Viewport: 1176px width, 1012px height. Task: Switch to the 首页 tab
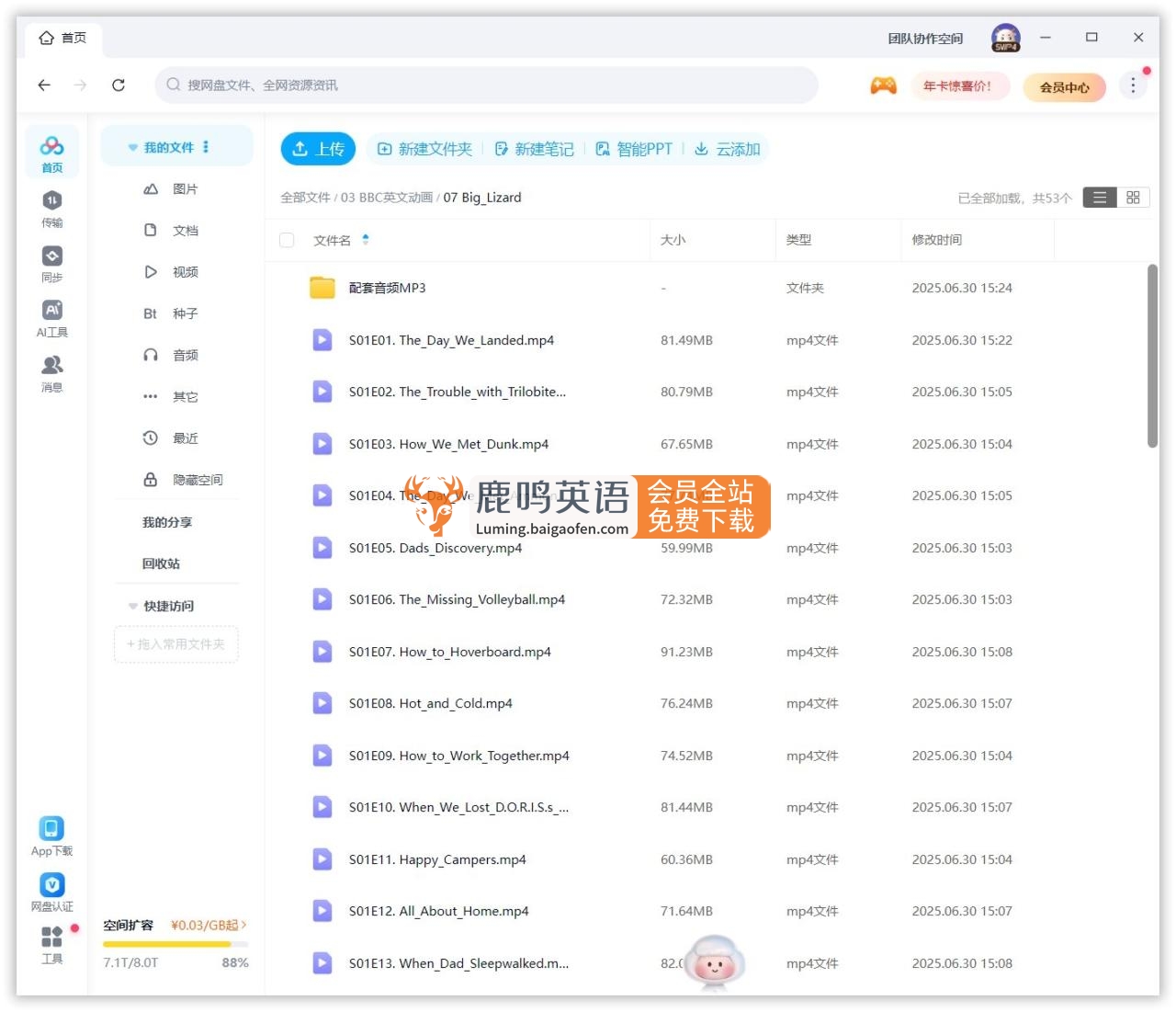62,38
